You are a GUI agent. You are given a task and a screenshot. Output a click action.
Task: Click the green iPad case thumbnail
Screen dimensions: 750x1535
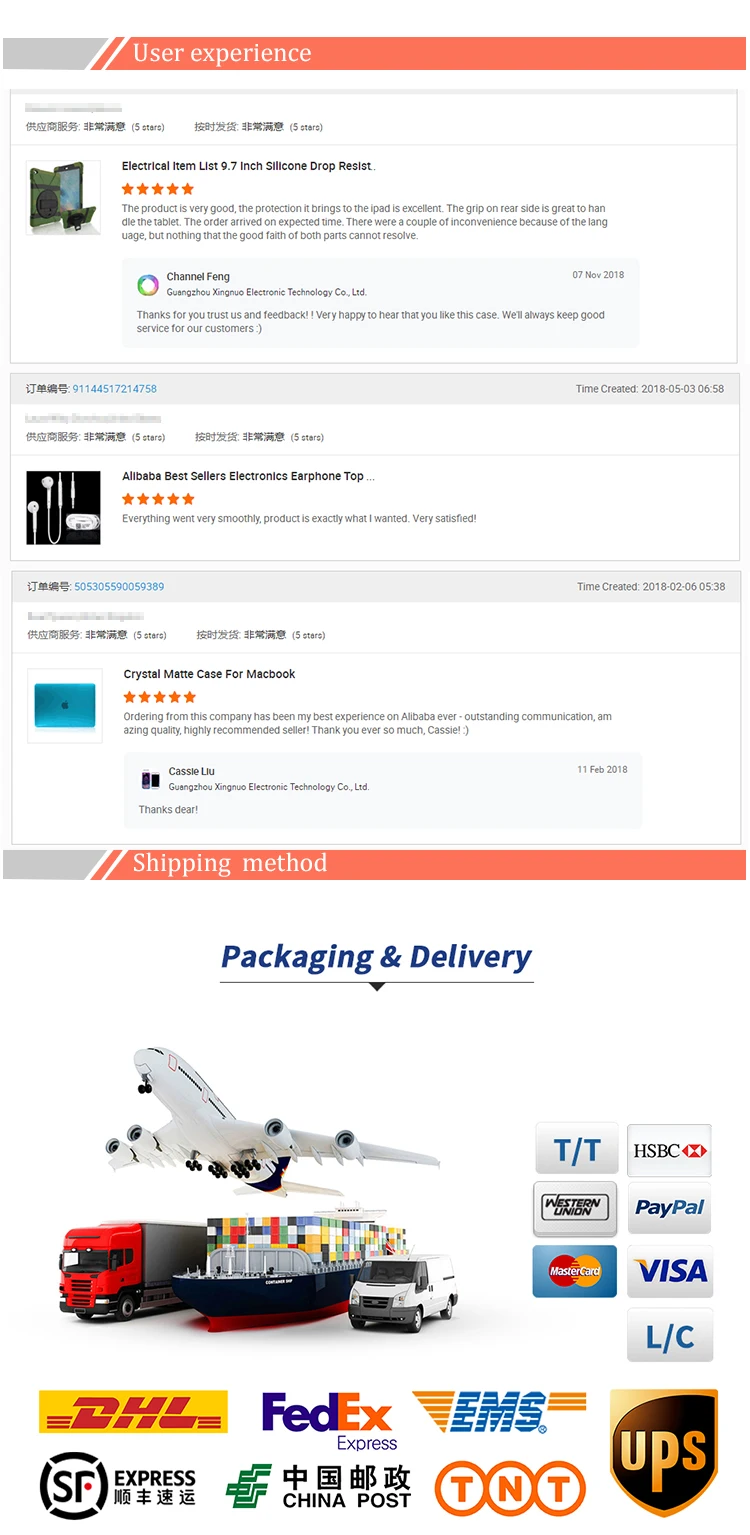pos(63,197)
